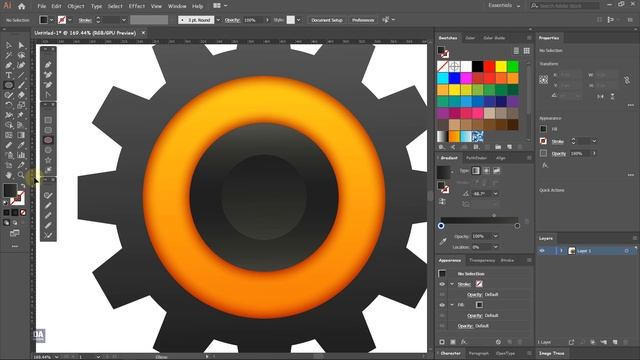
Task: Select the Direct Selection tool
Action: (x=21, y=45)
